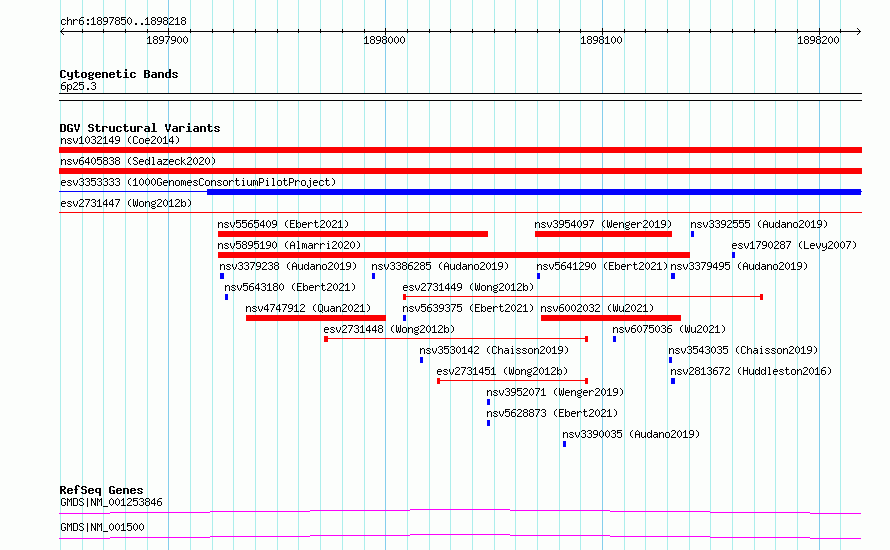Click the nsv3543035 (Chaisson2019) label
The width and height of the screenshot is (890, 550).
[744, 350]
